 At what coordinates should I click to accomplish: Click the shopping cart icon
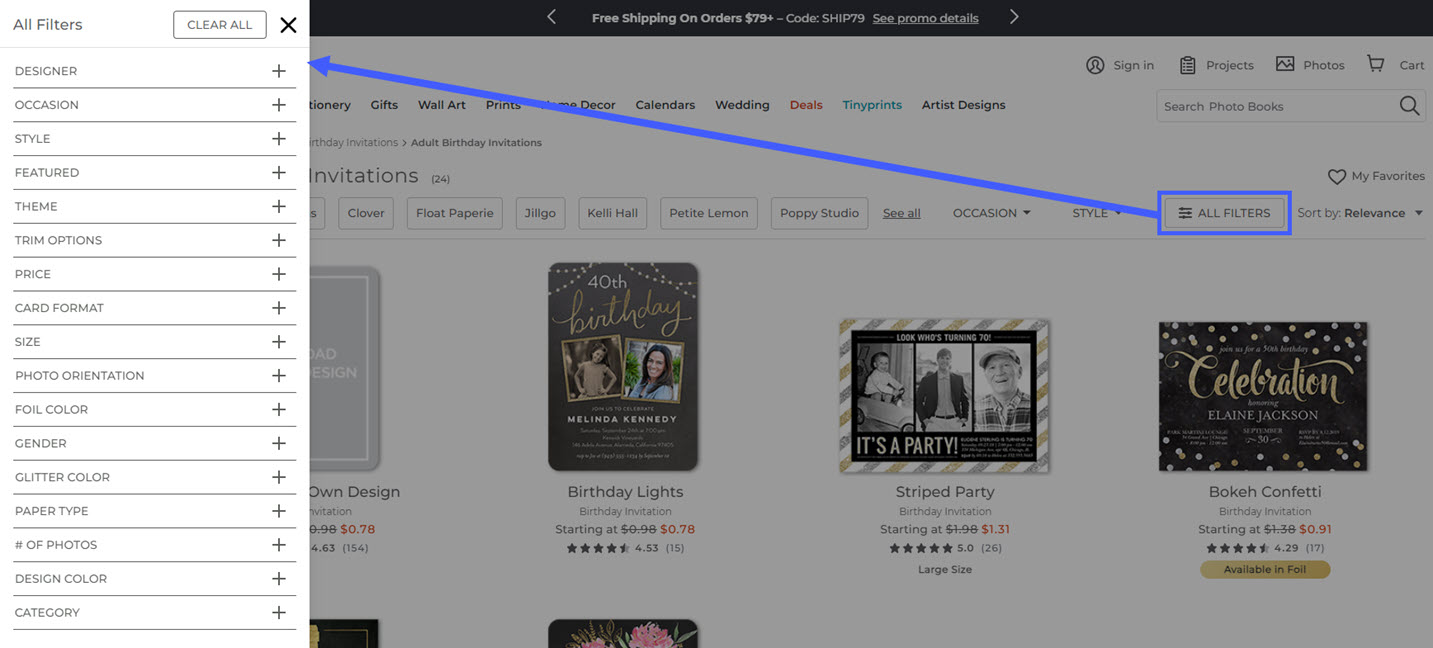1376,64
